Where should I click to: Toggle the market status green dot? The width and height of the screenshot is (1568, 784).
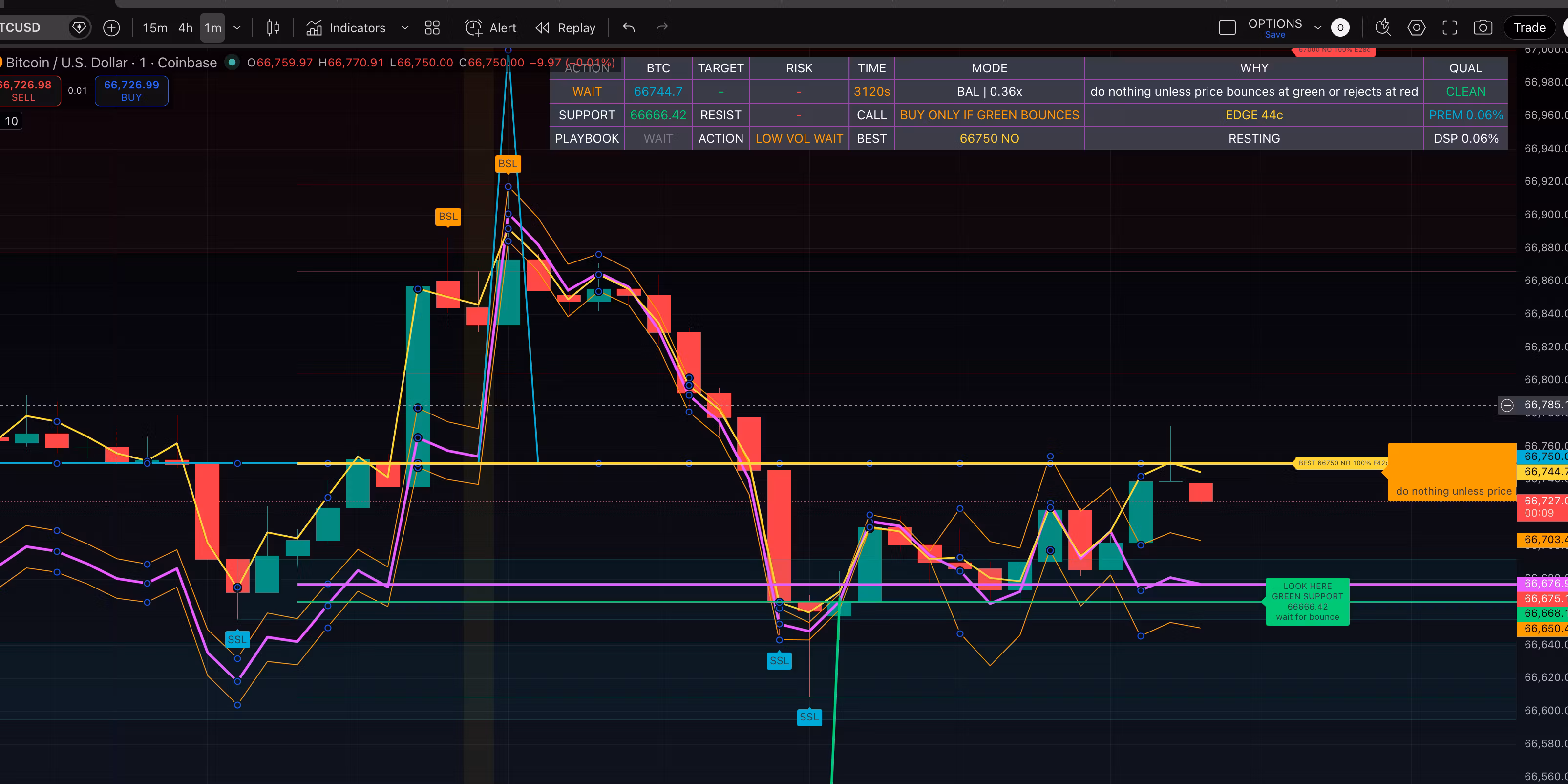[x=232, y=62]
